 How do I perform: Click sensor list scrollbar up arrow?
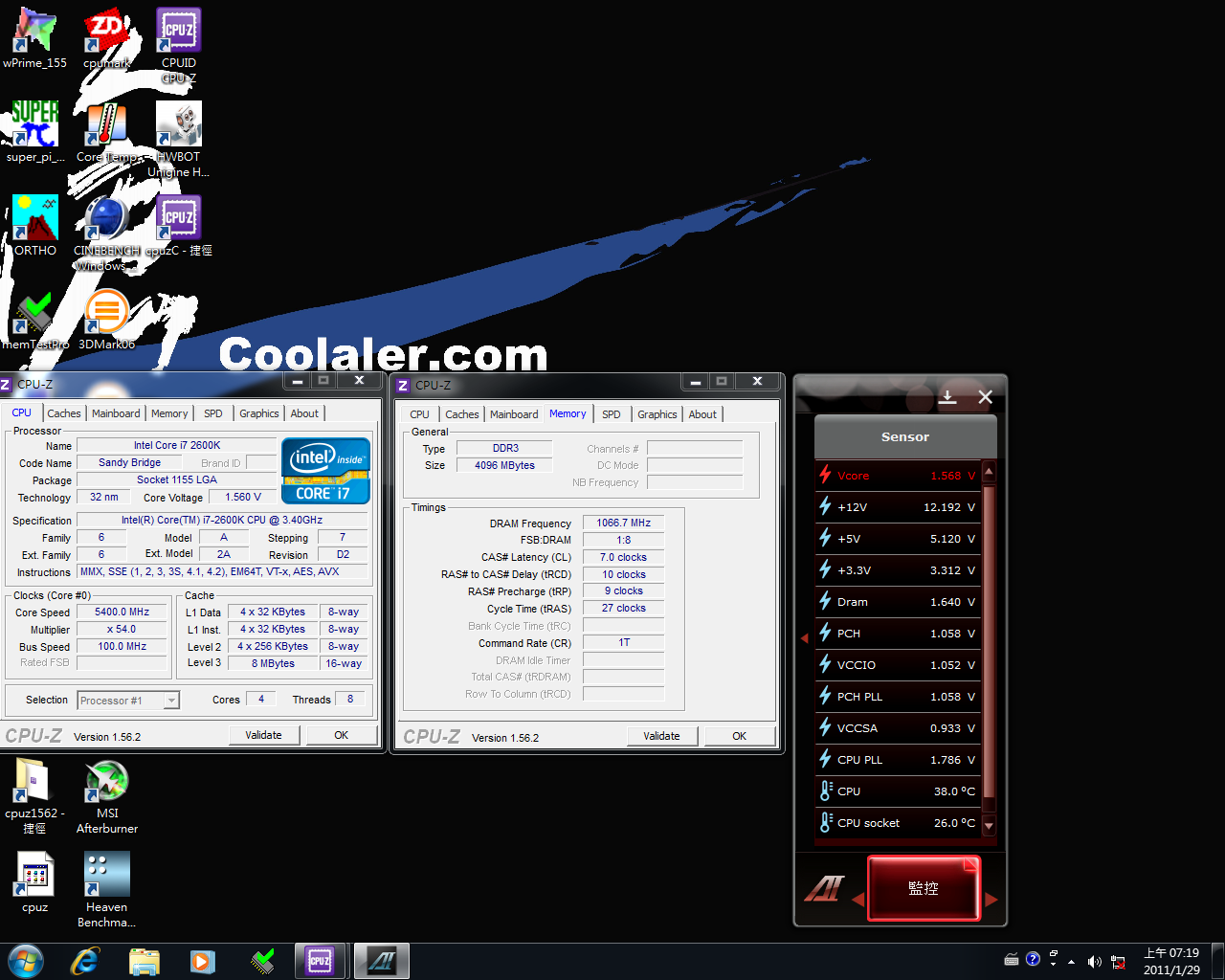(990, 472)
